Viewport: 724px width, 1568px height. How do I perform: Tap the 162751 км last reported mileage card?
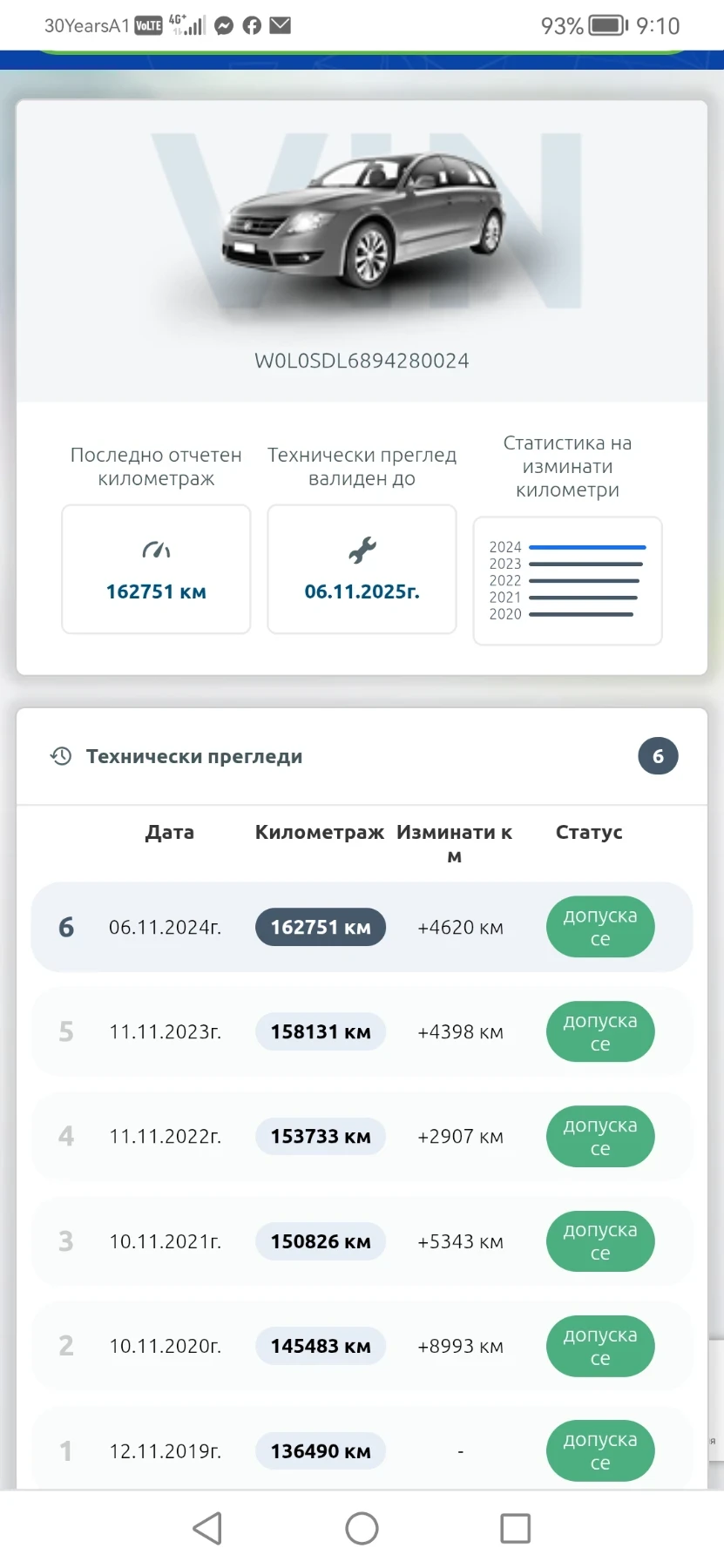tap(156, 569)
